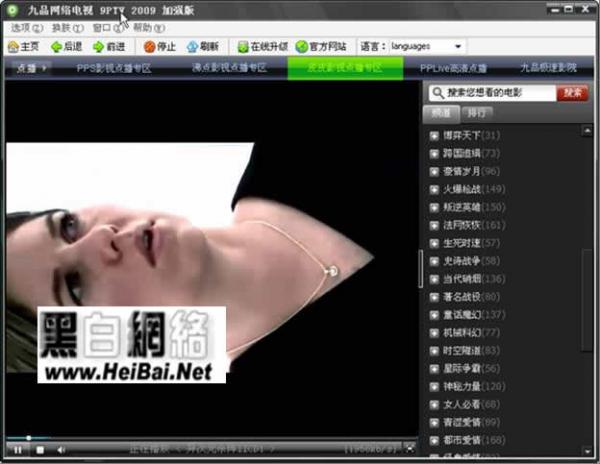Stop loading with the 停止 button

pos(160,47)
